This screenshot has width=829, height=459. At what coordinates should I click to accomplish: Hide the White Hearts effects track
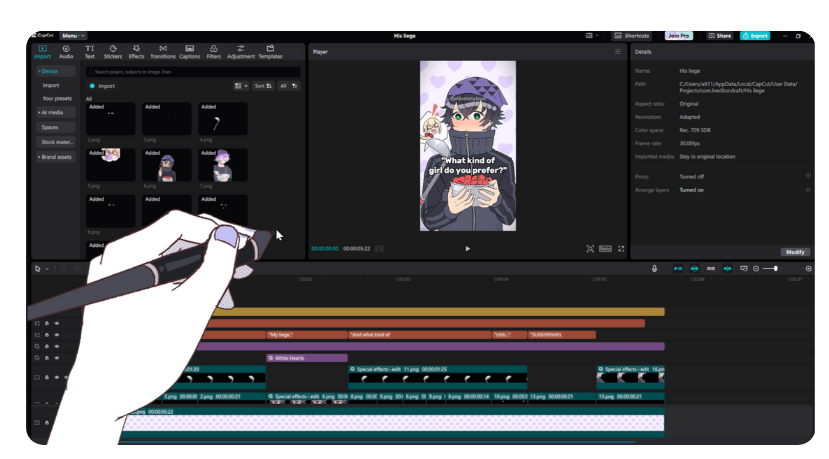(57, 358)
